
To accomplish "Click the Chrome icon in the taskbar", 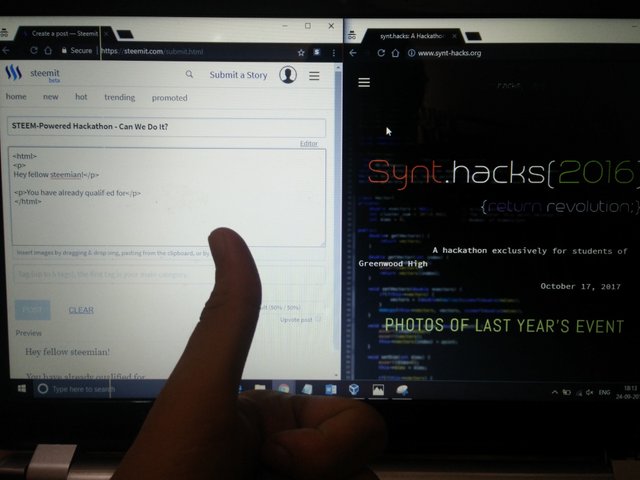I will pyautogui.click(x=284, y=388).
